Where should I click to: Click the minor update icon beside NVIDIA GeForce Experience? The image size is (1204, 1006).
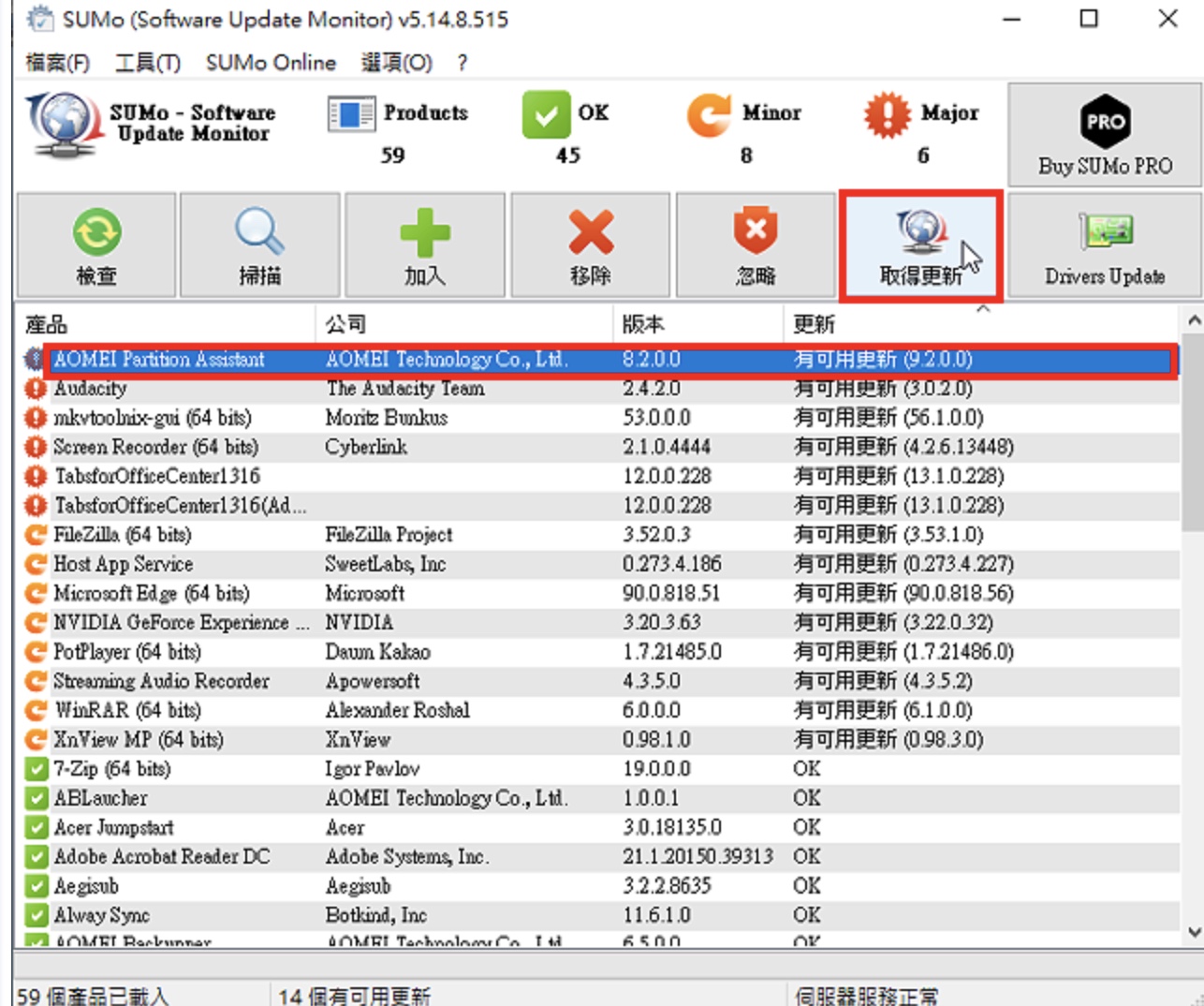36,623
